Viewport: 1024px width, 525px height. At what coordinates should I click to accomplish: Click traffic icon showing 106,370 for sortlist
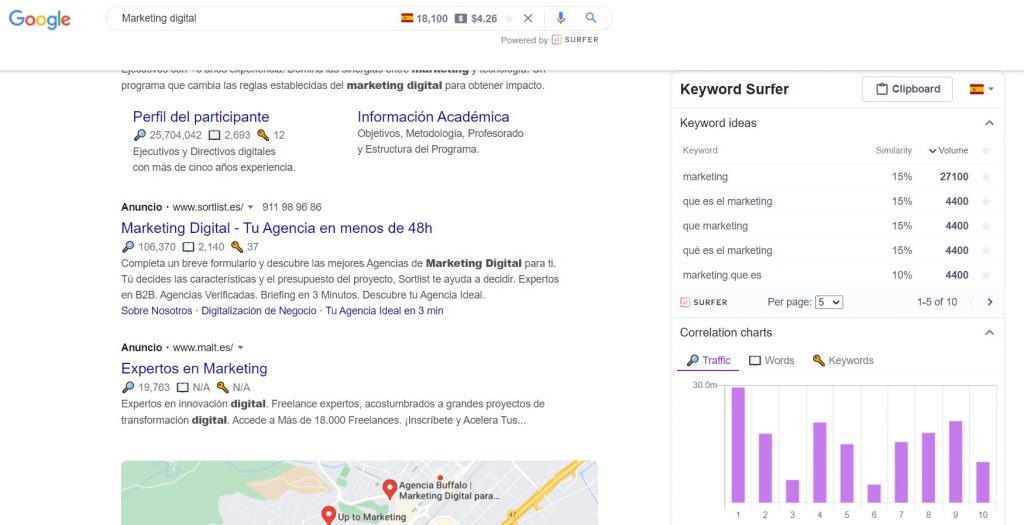[128, 247]
